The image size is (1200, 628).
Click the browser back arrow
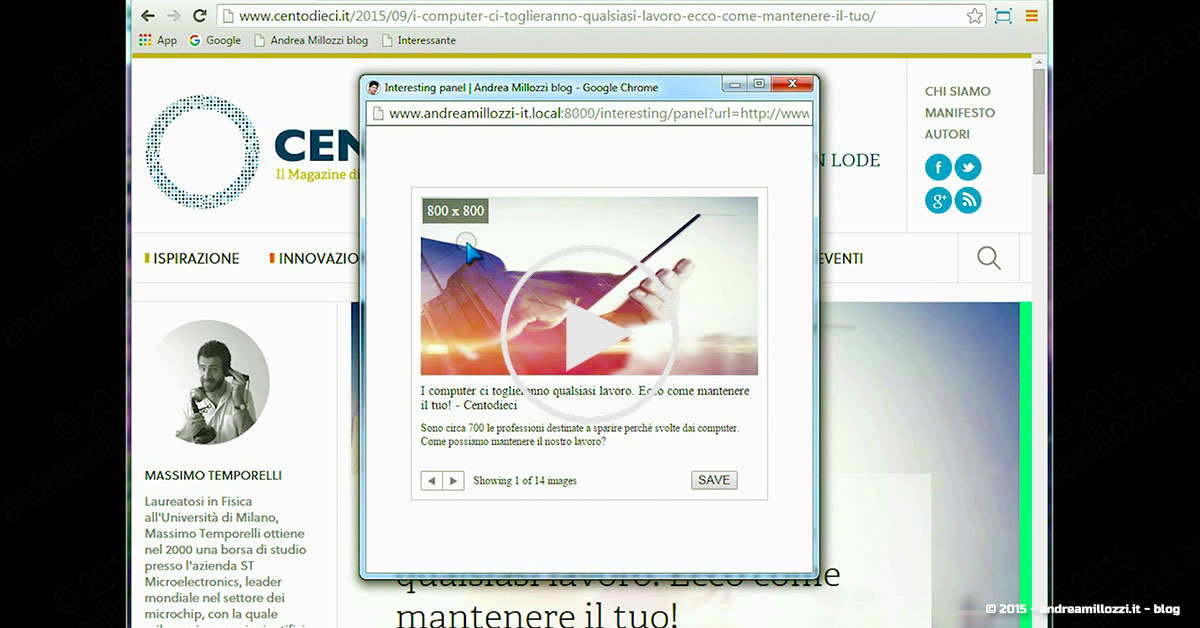[x=148, y=16]
